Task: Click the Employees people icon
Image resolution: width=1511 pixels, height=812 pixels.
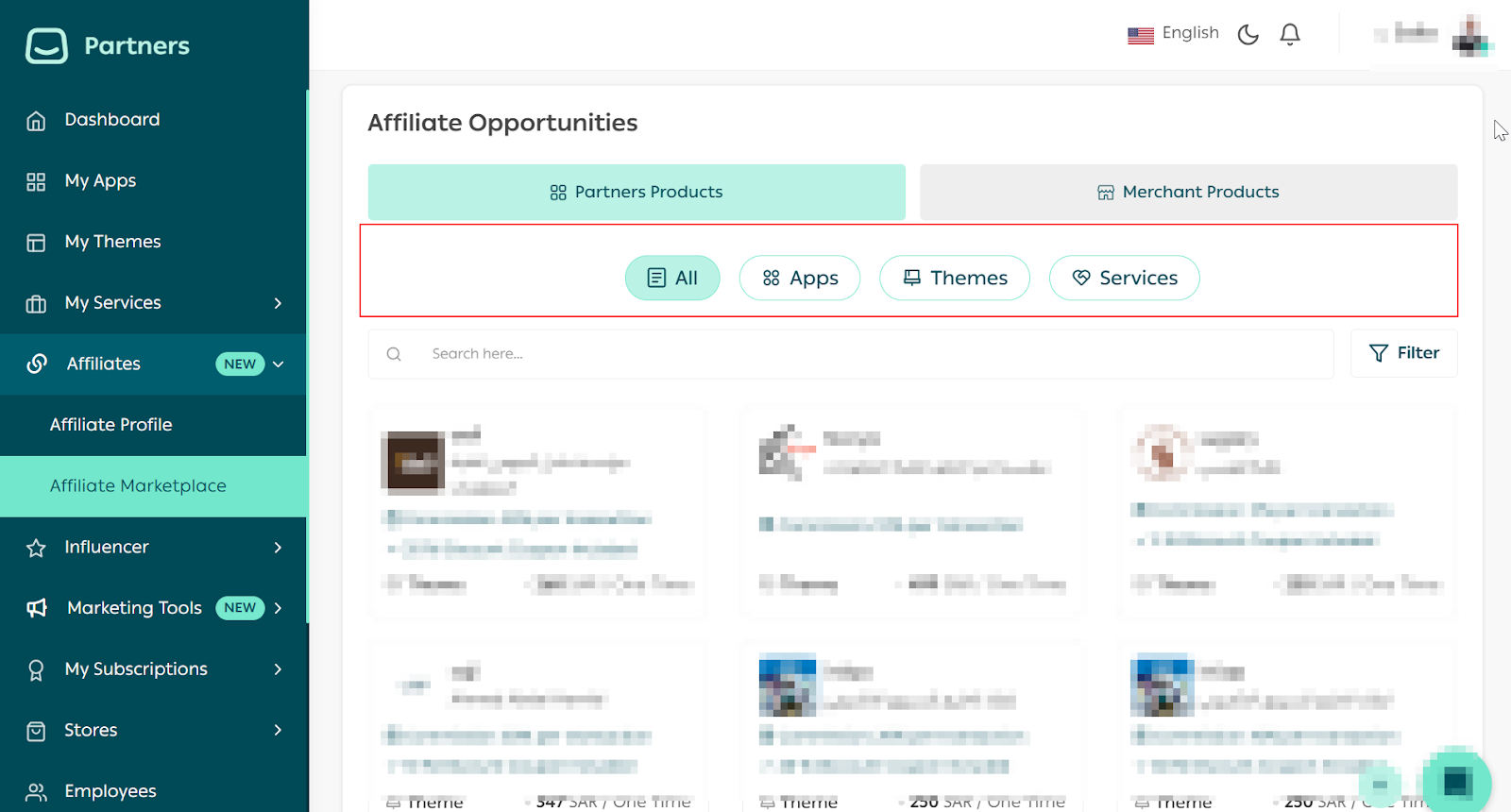Action: [x=36, y=791]
